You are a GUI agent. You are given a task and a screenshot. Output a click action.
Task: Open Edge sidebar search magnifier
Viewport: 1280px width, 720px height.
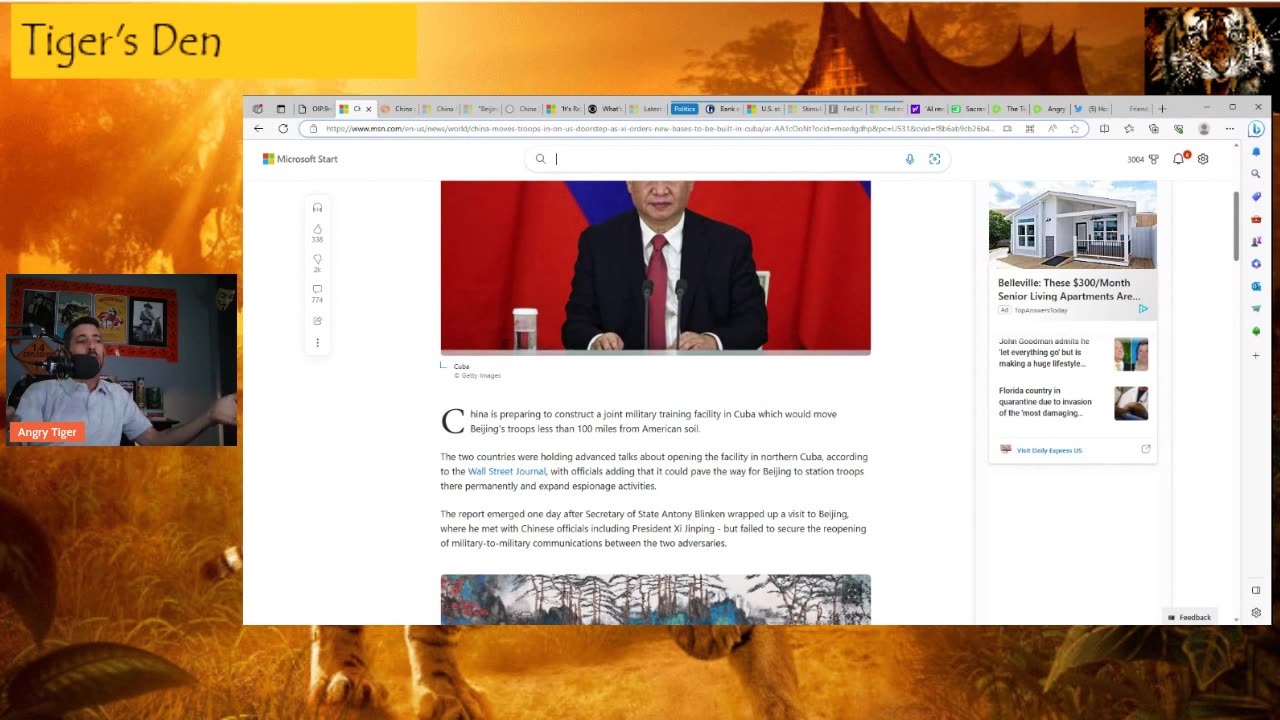click(1256, 174)
